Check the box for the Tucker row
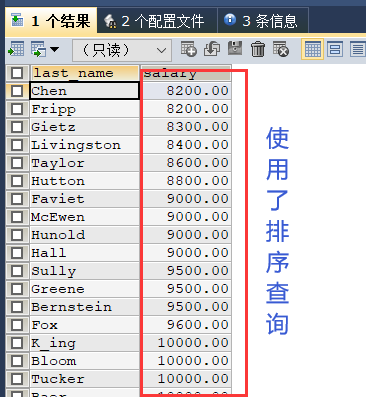366x397 pixels. tap(17, 379)
